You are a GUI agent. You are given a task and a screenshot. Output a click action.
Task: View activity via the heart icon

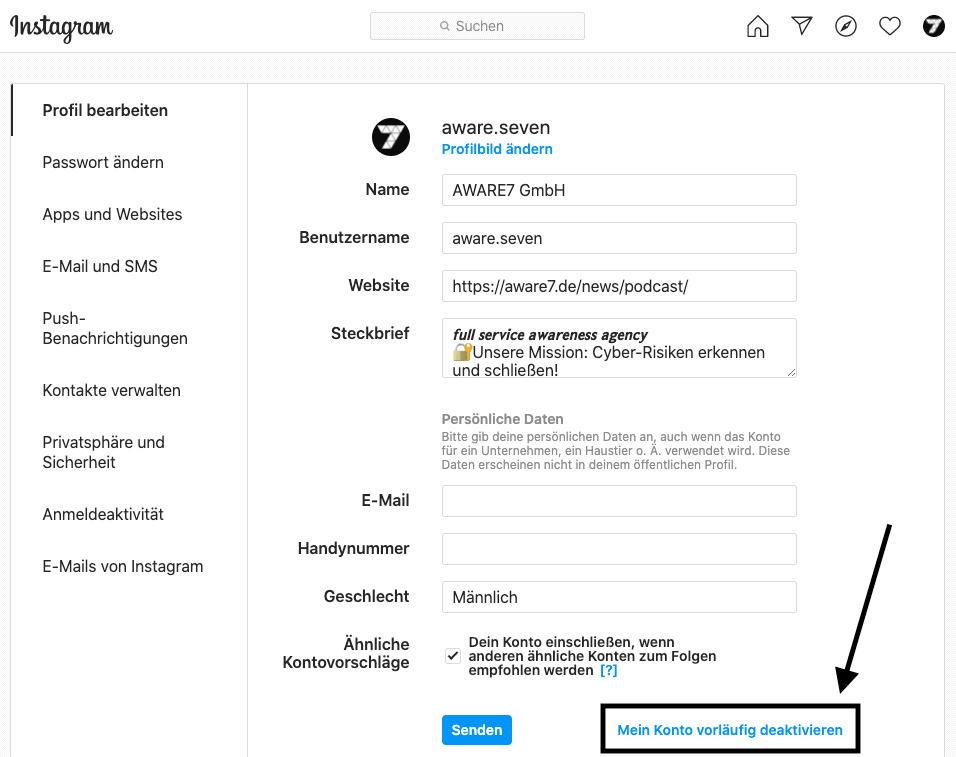coord(889,26)
